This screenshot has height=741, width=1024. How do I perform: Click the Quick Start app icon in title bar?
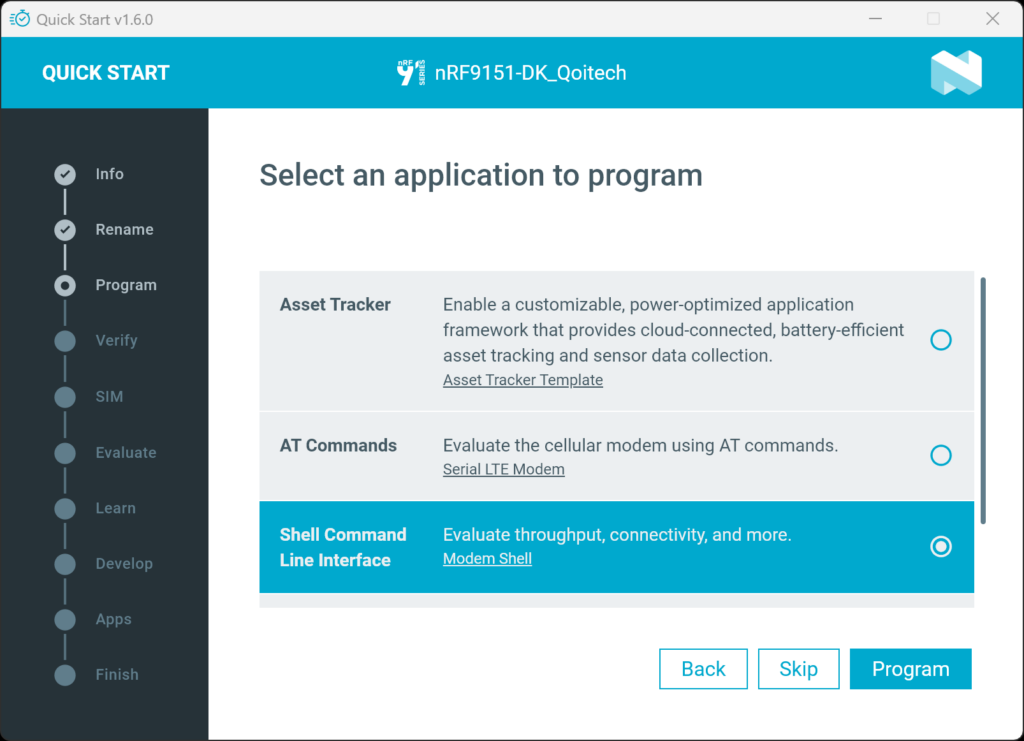(x=19, y=19)
